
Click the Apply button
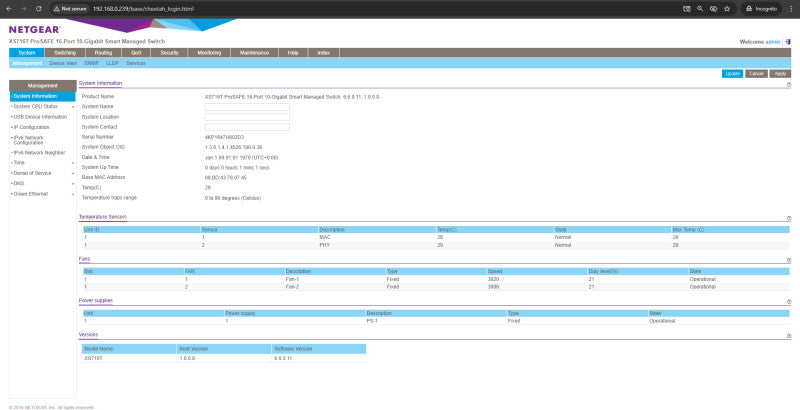click(x=780, y=74)
